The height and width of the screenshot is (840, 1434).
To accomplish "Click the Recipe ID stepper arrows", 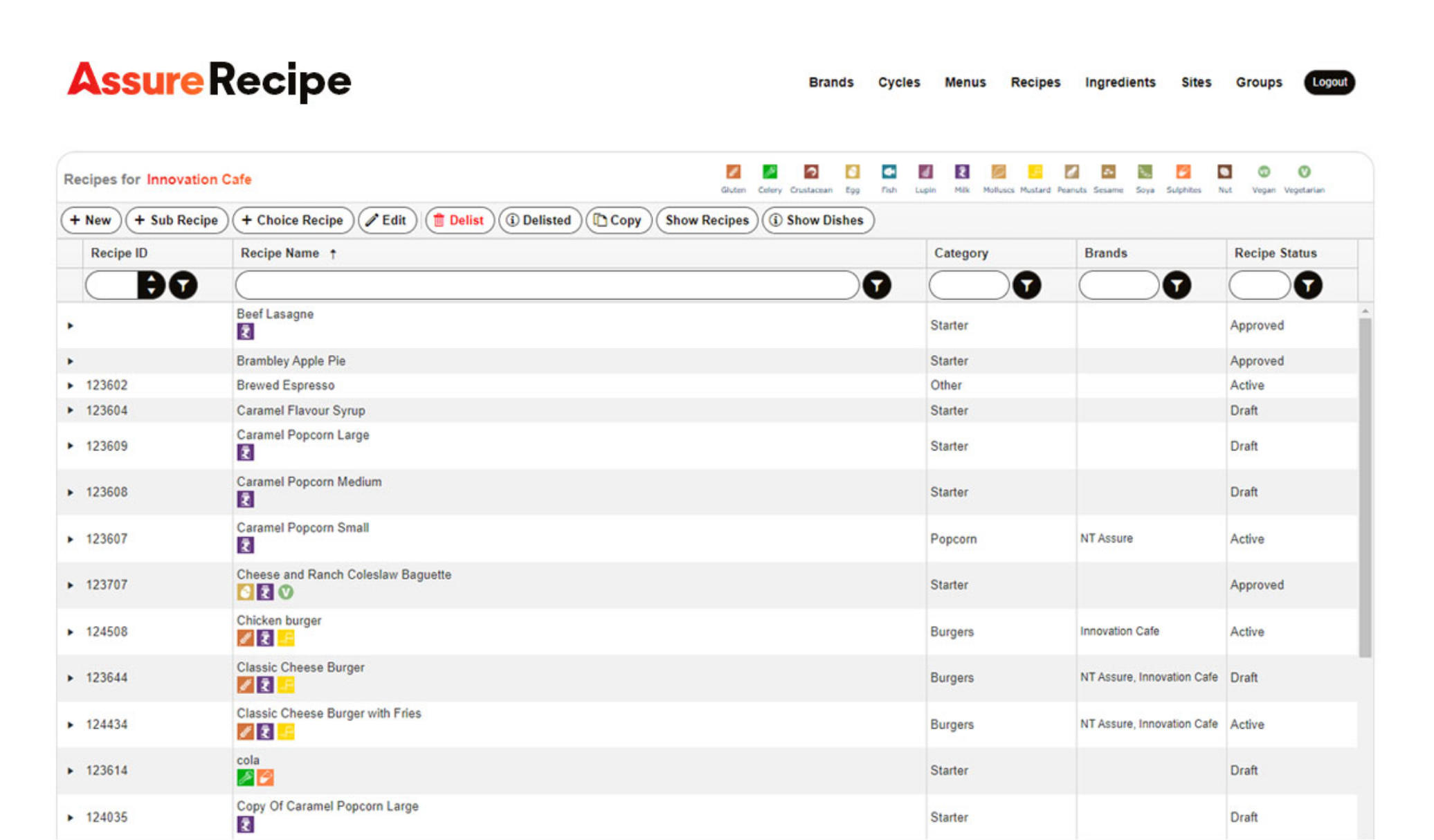I will coord(151,285).
